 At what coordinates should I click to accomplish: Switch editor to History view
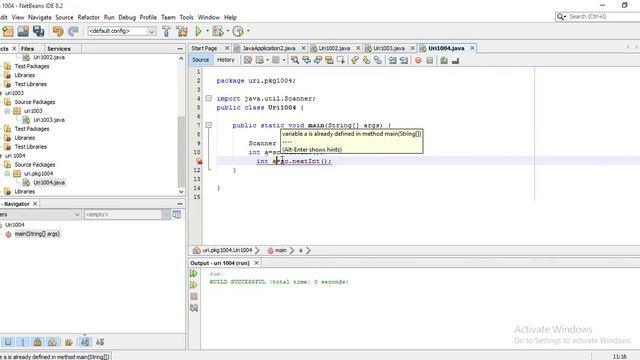click(x=226, y=60)
